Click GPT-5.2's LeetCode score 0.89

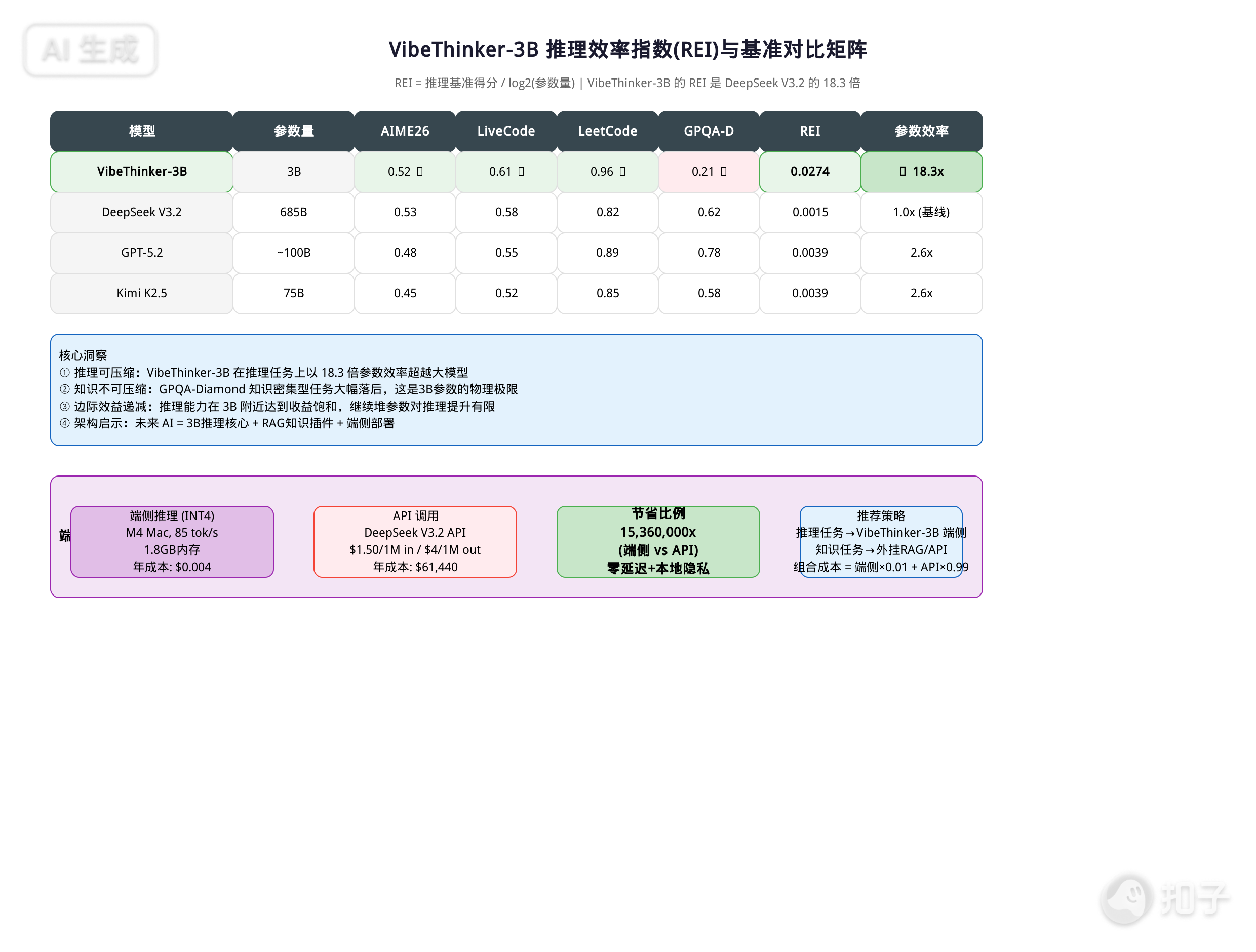(608, 253)
